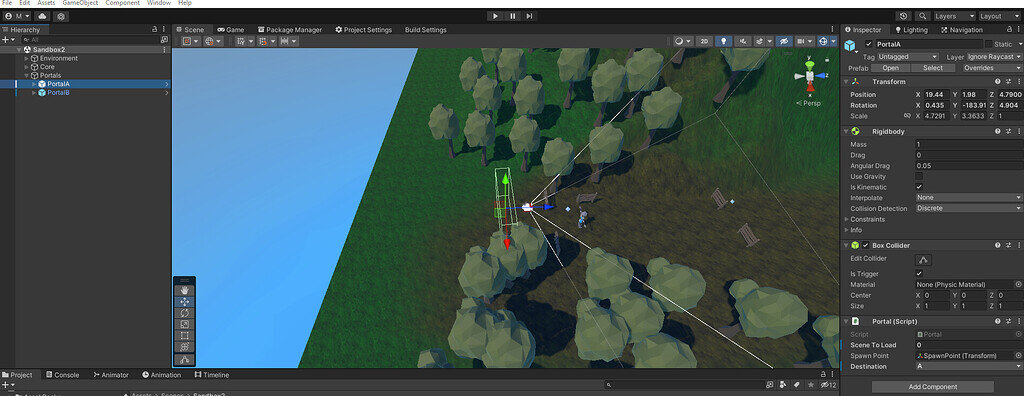This screenshot has width=1024, height=396.
Task: Switch to the Game tab
Action: 231,29
